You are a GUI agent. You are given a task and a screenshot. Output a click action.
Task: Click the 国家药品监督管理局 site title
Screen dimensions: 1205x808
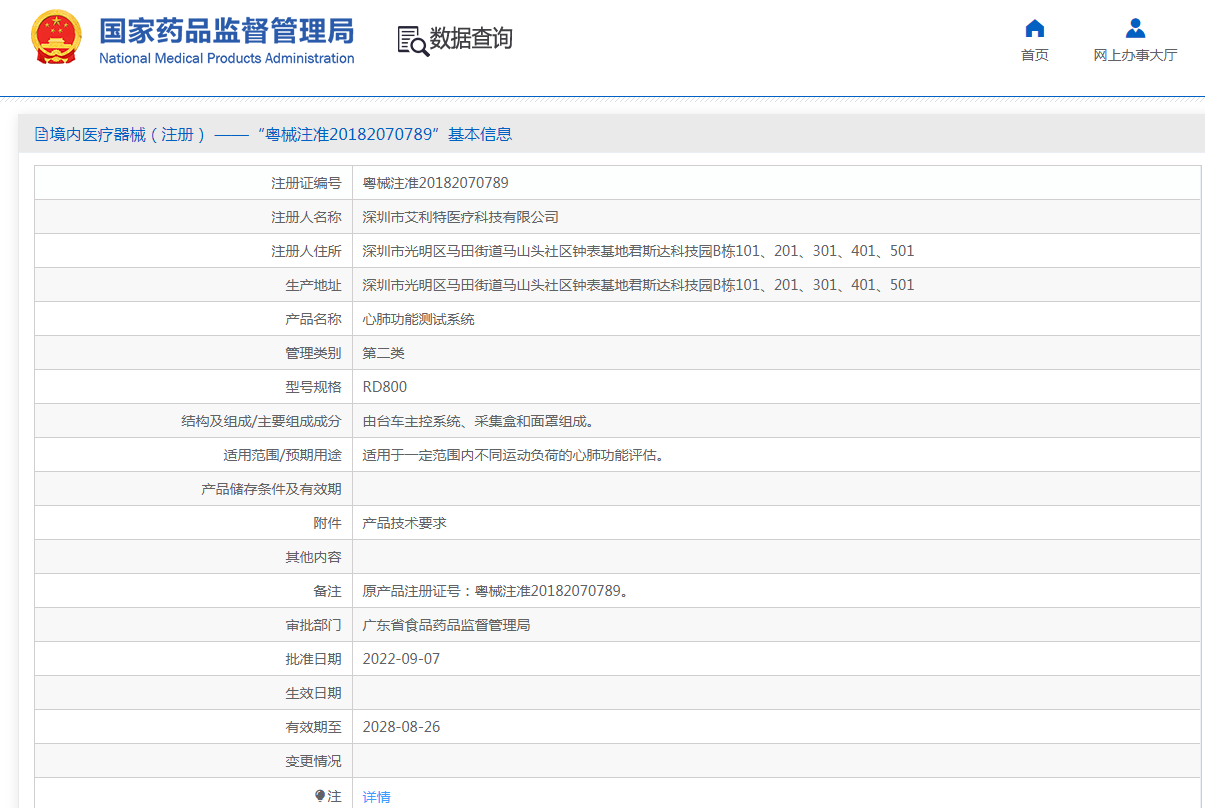point(226,30)
